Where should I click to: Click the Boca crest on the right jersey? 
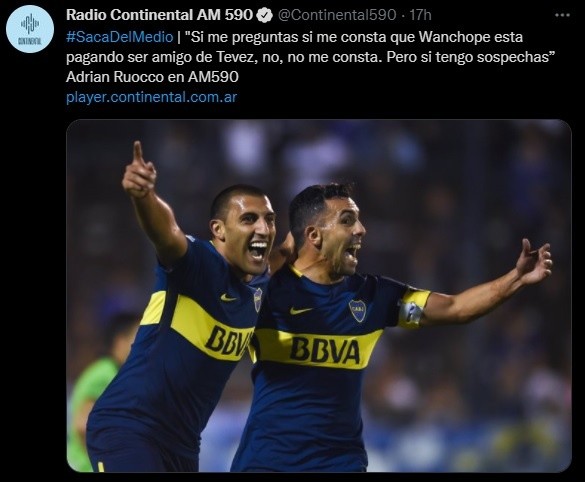[357, 310]
